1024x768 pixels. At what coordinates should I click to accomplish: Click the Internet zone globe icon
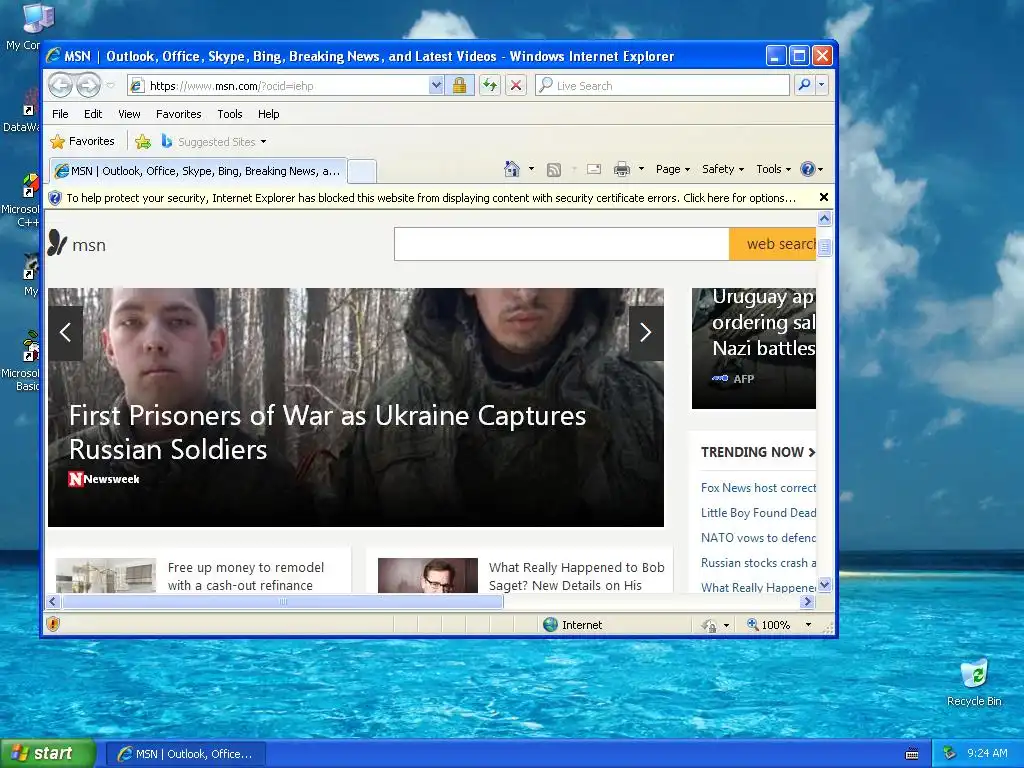point(551,624)
